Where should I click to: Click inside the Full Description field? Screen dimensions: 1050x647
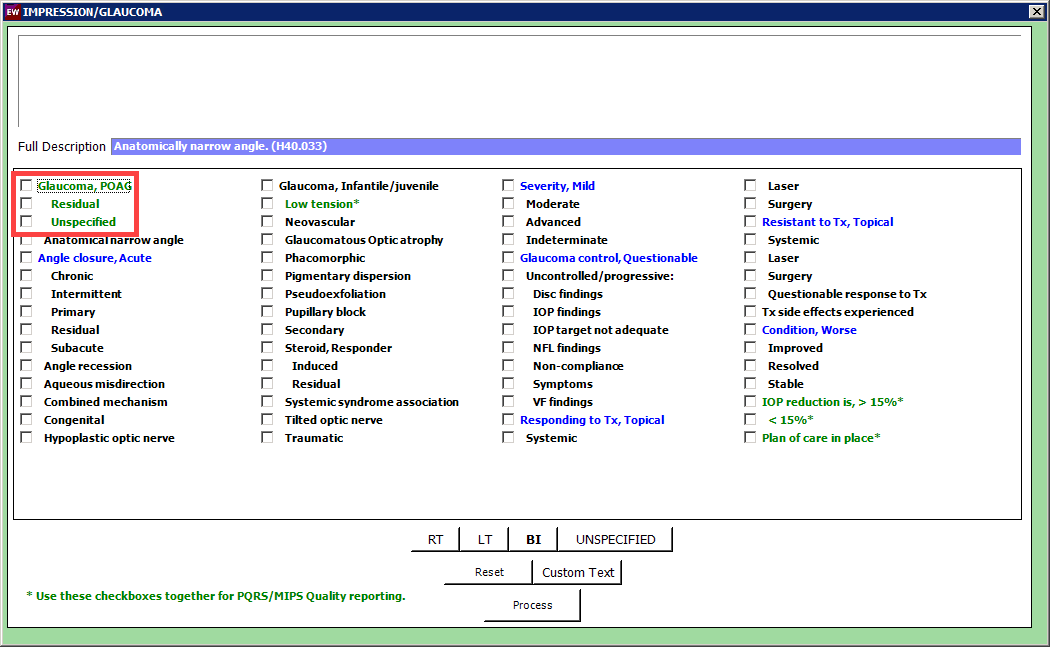pos(565,147)
